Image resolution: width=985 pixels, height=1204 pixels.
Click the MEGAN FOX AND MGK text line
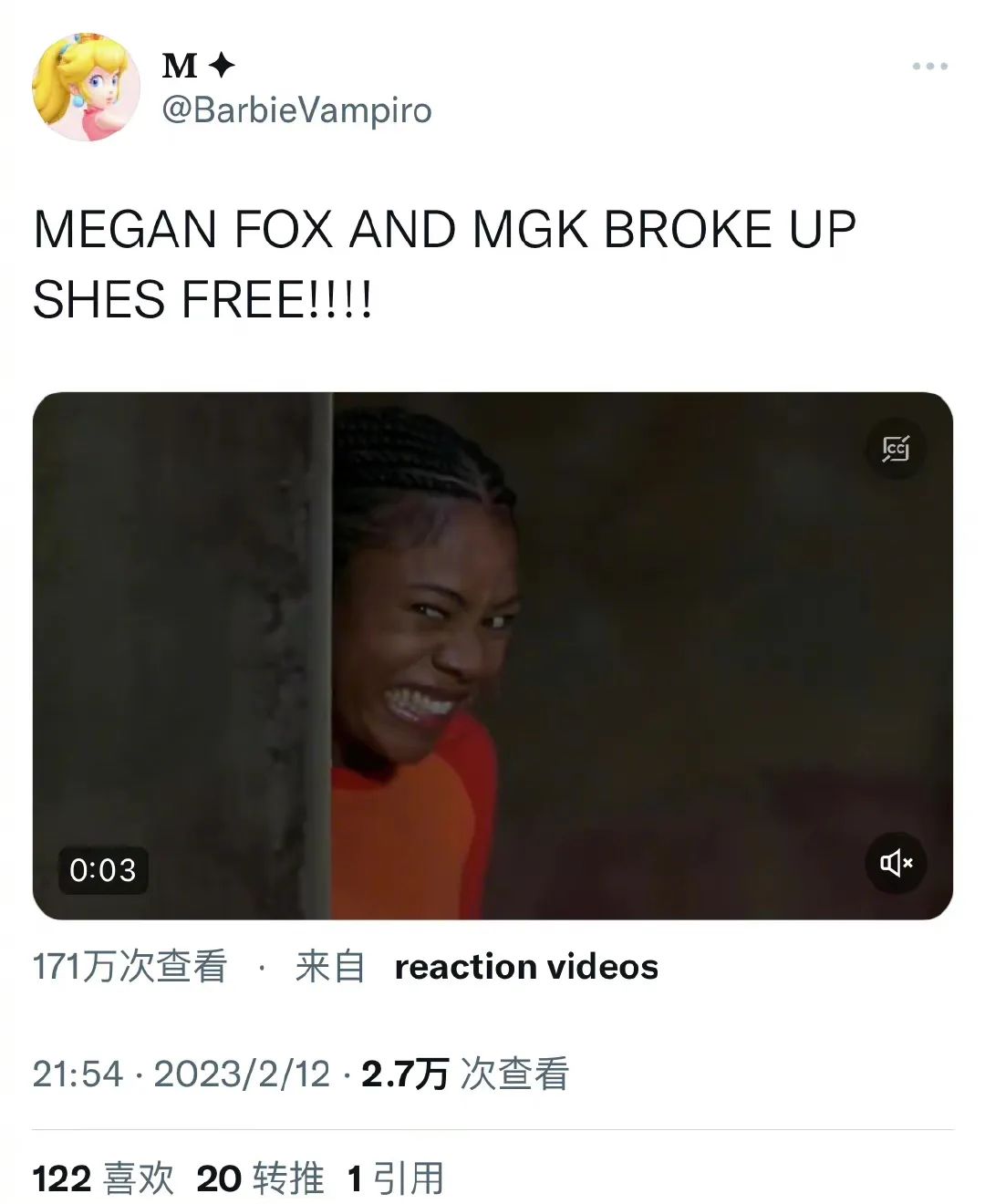click(445, 229)
